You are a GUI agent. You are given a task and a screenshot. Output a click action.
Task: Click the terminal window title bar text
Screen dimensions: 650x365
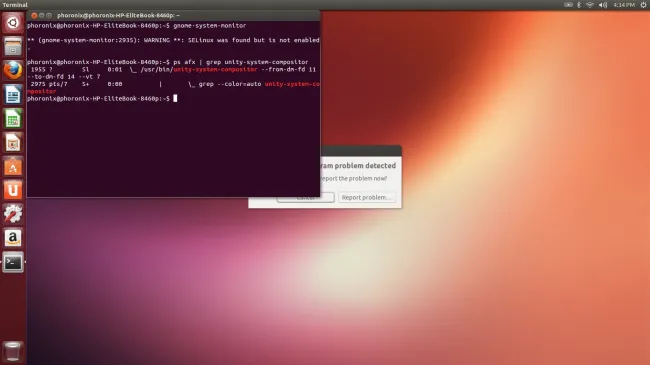pos(119,15)
